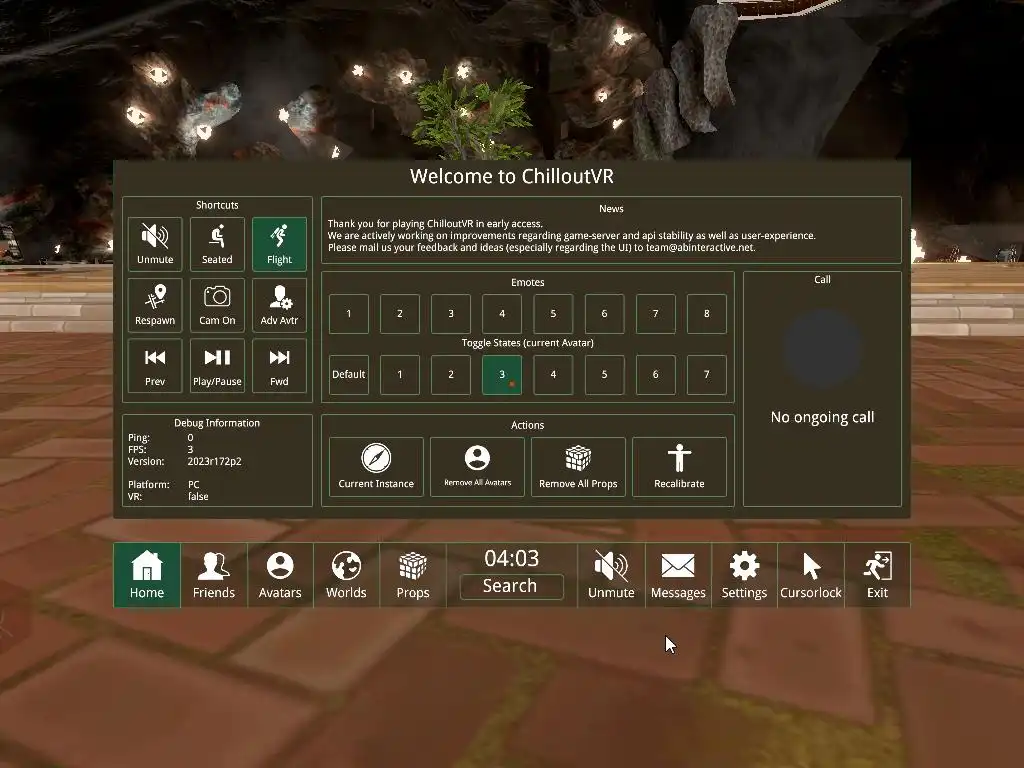
Task: Open the Friends tab
Action: (214, 575)
